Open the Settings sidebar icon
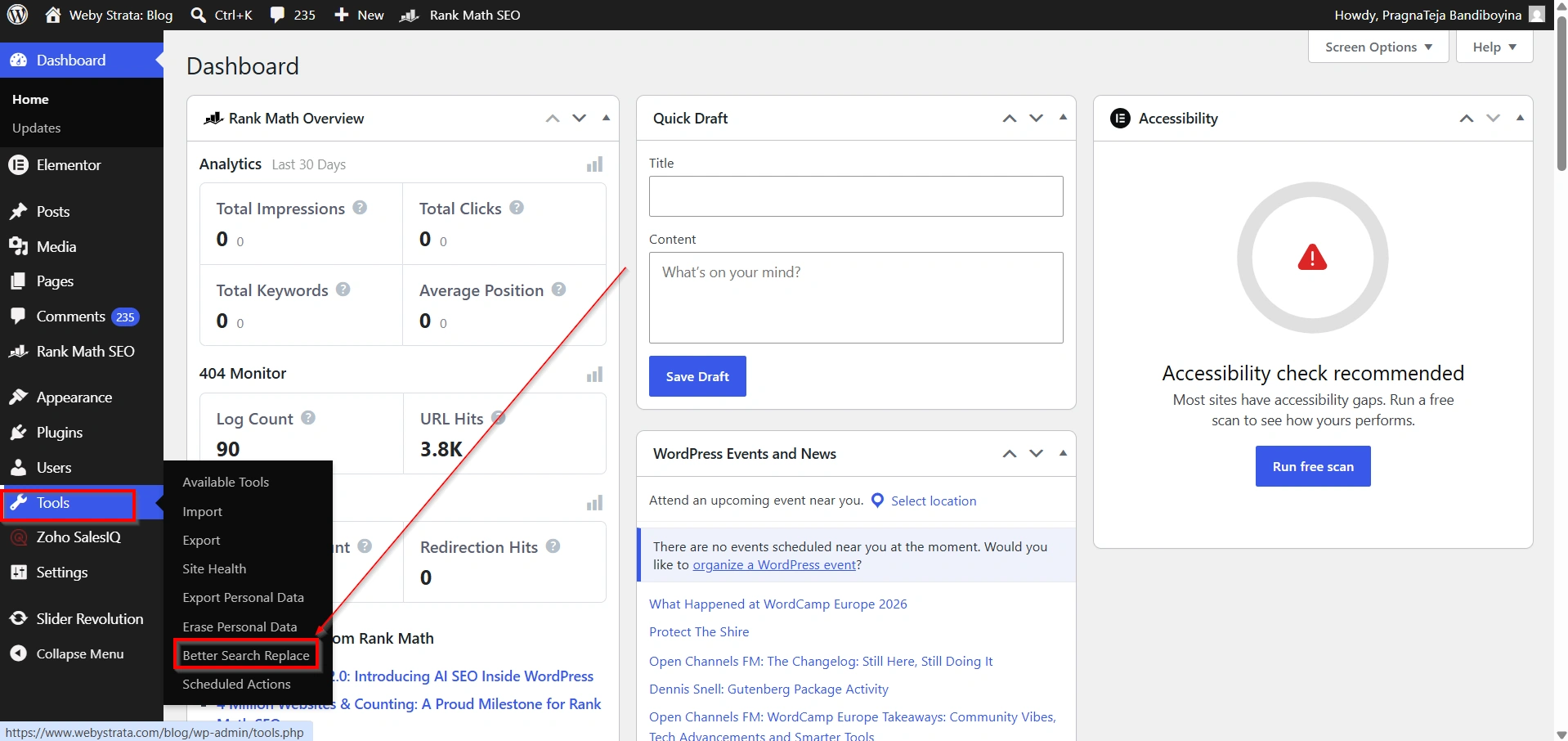The height and width of the screenshot is (741, 1568). [18, 573]
